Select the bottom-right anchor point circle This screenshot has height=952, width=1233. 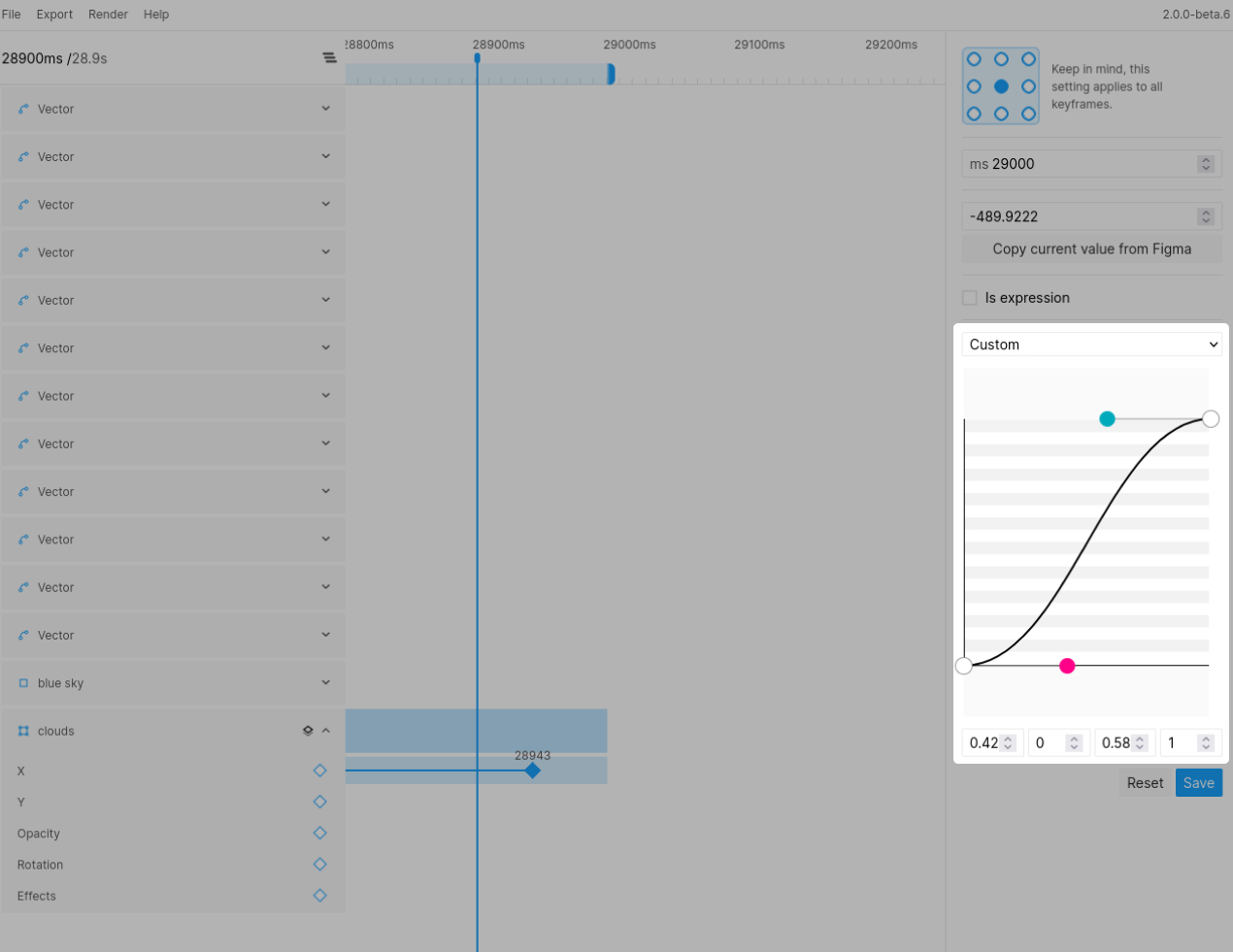(1028, 114)
